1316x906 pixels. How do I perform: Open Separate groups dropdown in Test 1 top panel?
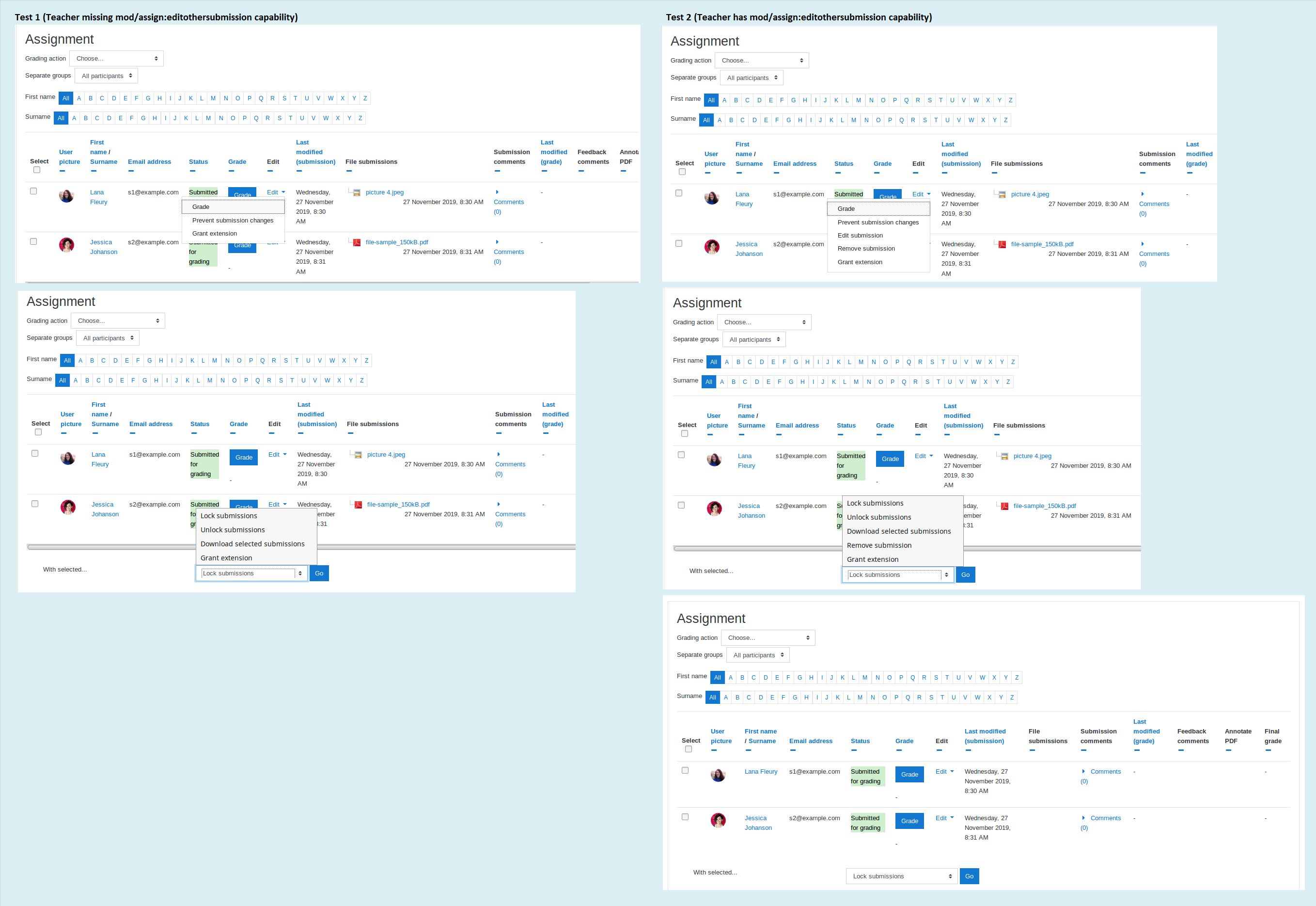pyautogui.click(x=106, y=76)
